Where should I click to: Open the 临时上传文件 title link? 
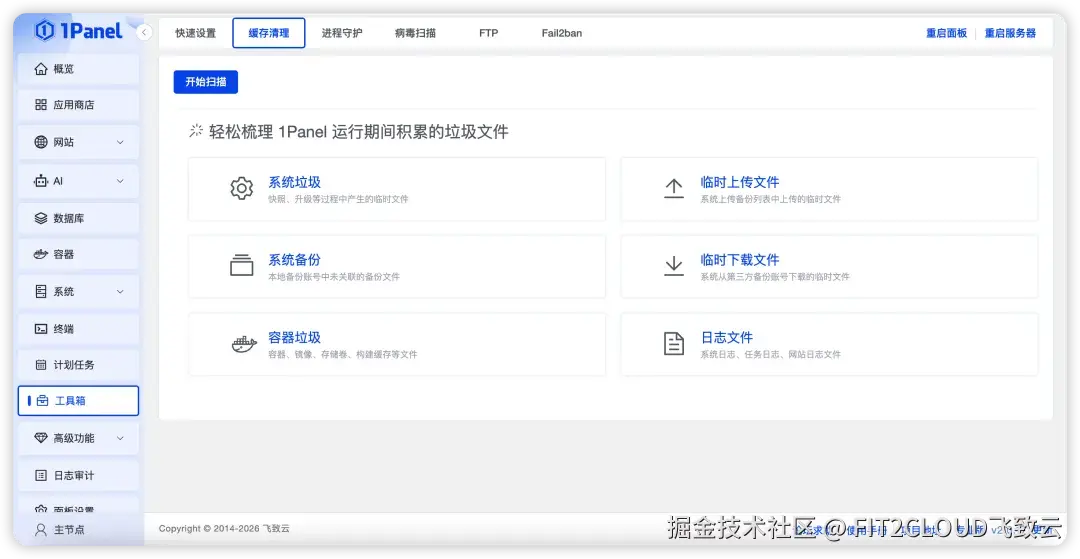tap(740, 182)
